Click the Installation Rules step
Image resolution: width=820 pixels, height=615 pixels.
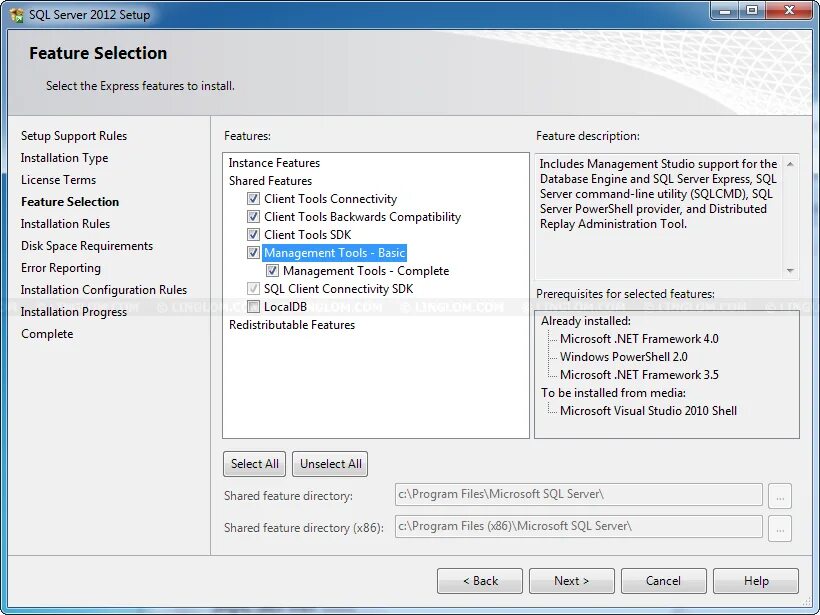(x=65, y=224)
